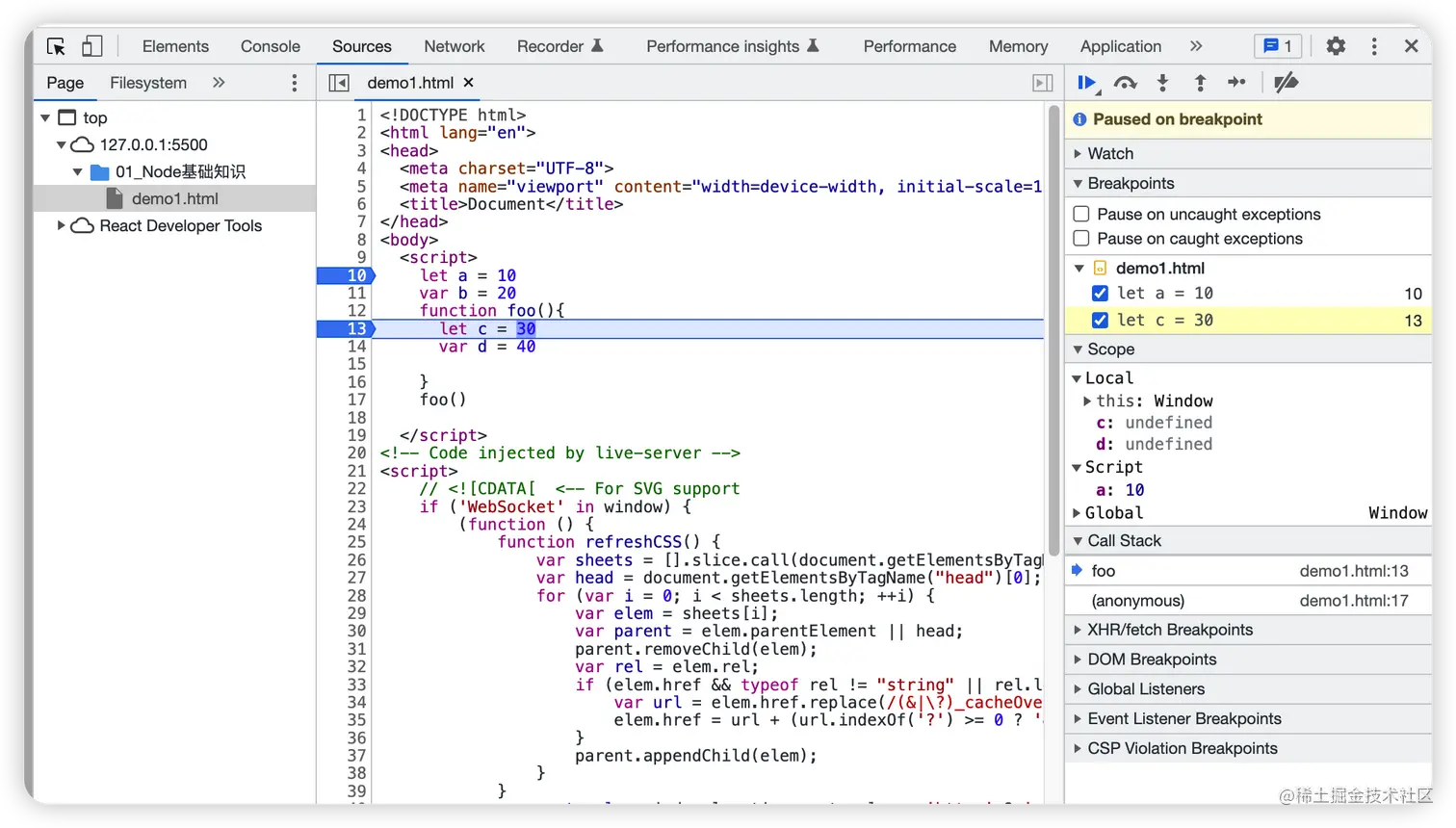Show more navigator tabs next to Filesystem

[x=219, y=83]
